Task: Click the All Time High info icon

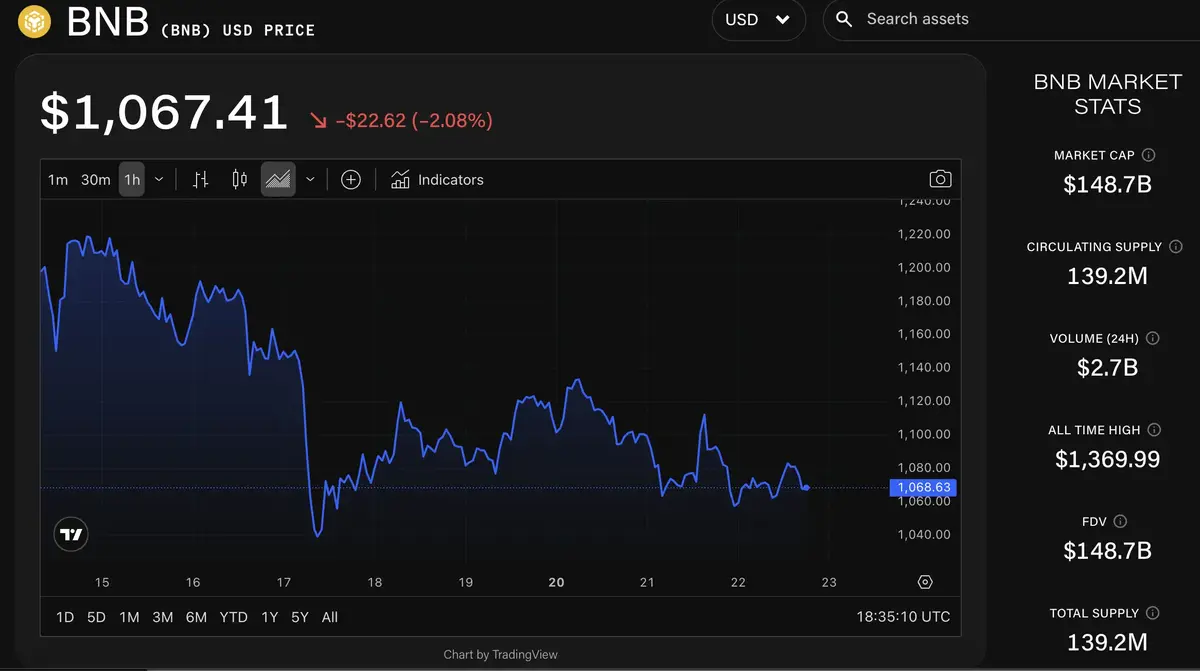Action: [1154, 430]
